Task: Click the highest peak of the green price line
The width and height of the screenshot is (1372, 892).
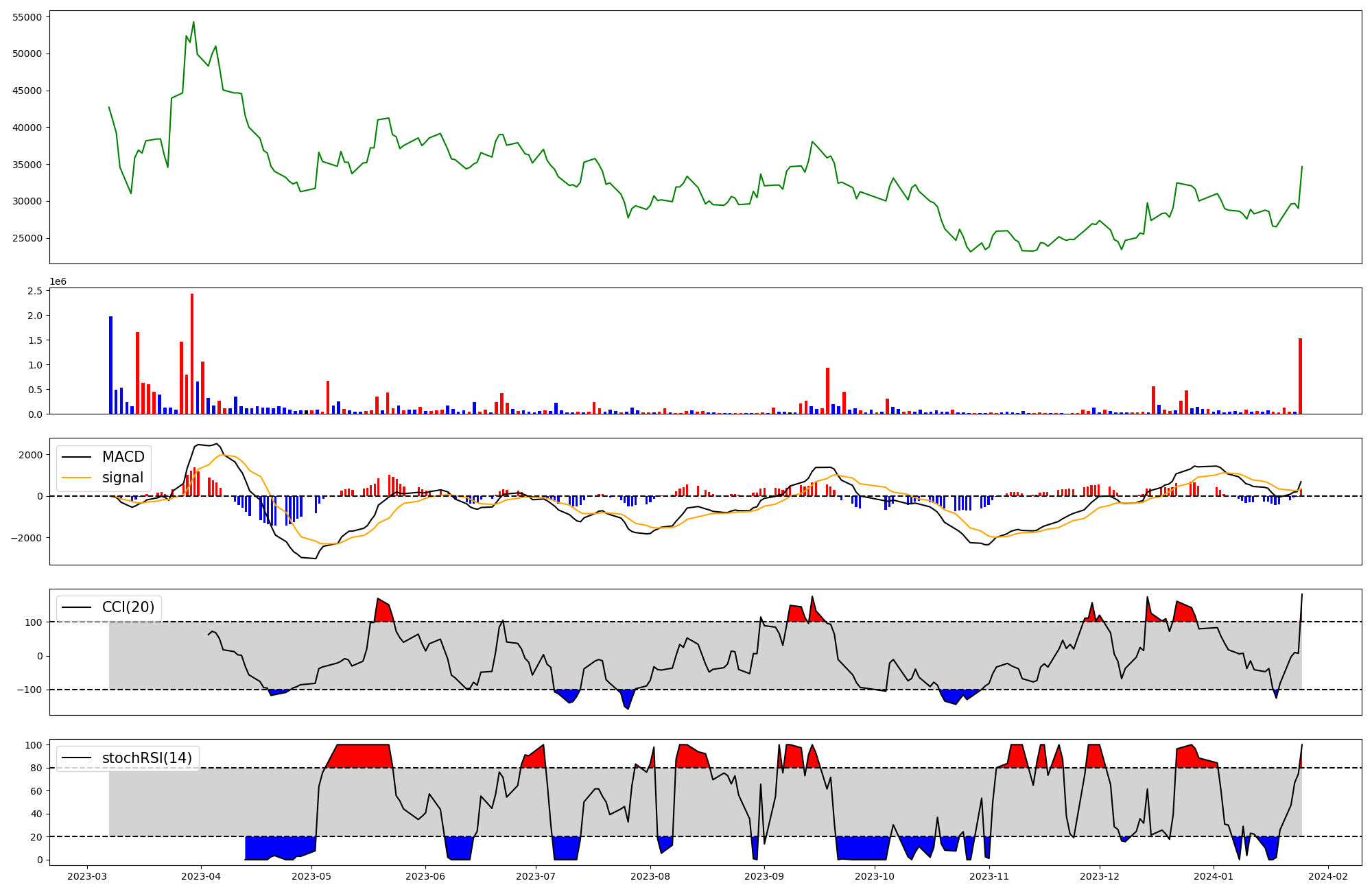Action: click(193, 22)
